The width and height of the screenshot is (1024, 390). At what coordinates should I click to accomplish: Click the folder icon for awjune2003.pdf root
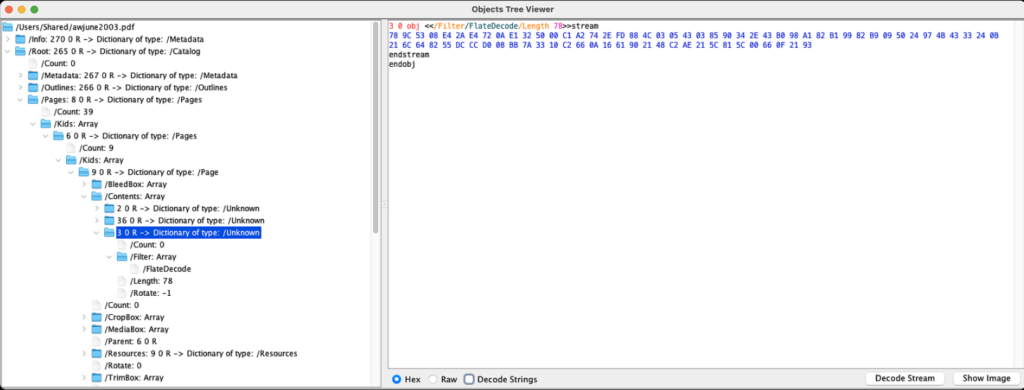coord(8,27)
